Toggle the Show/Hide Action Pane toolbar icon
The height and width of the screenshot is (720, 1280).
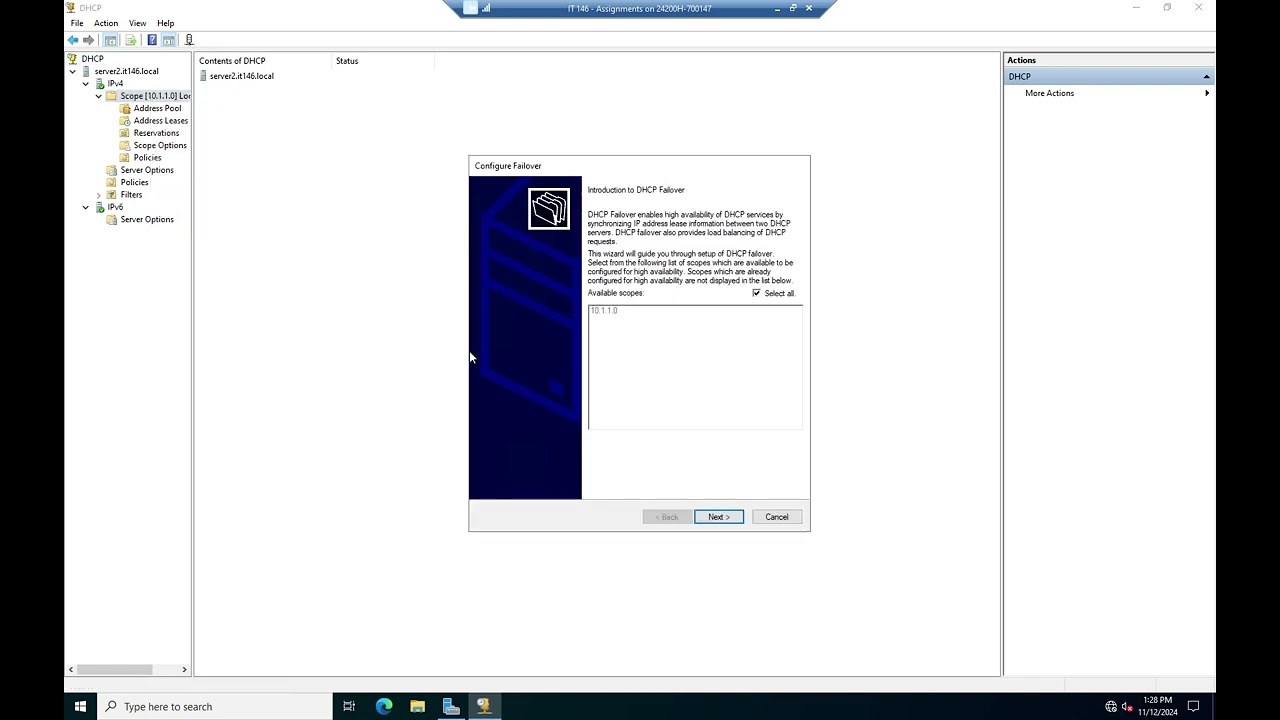point(169,40)
